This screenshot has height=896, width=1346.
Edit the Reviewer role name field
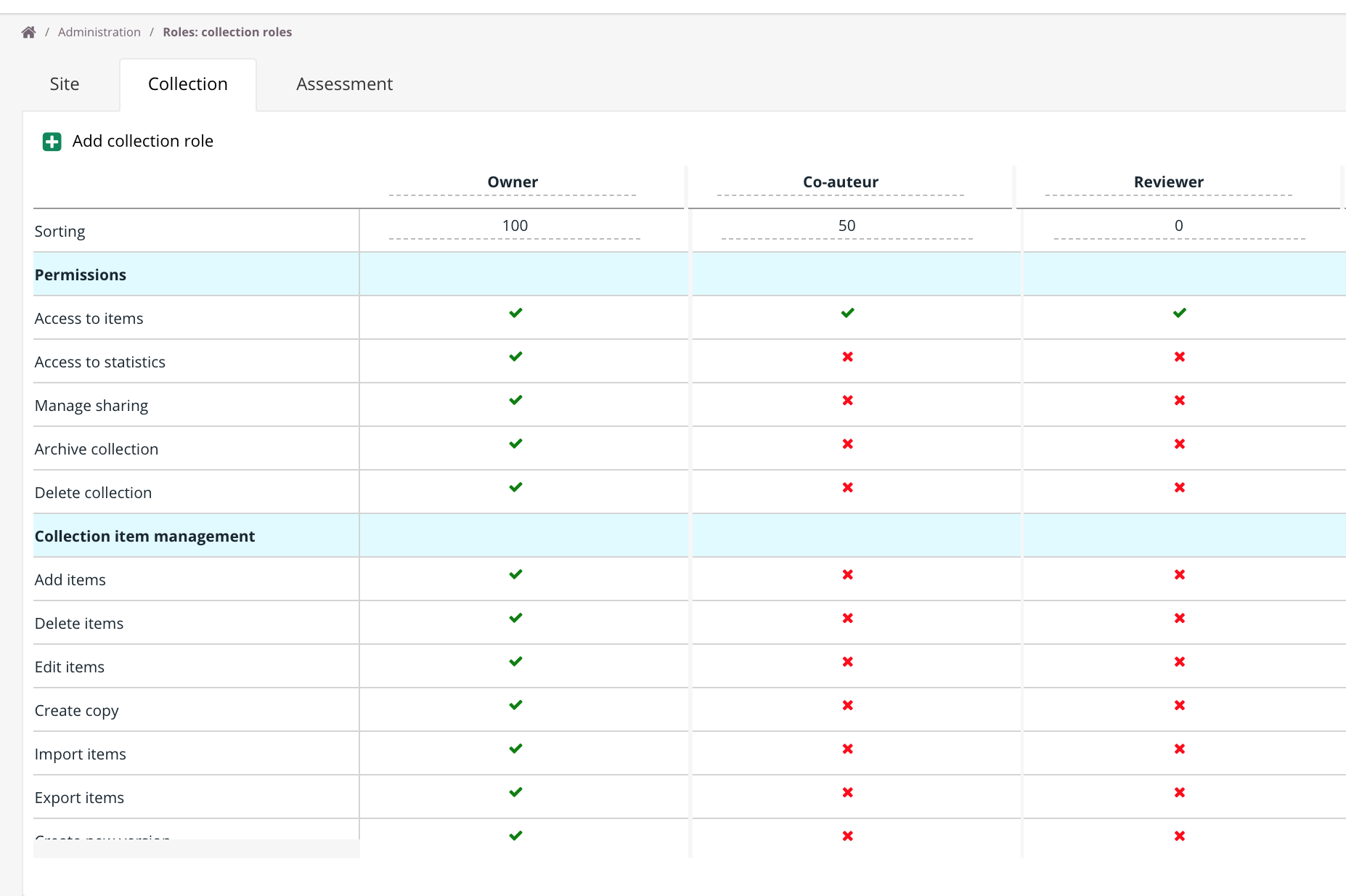coord(1169,182)
